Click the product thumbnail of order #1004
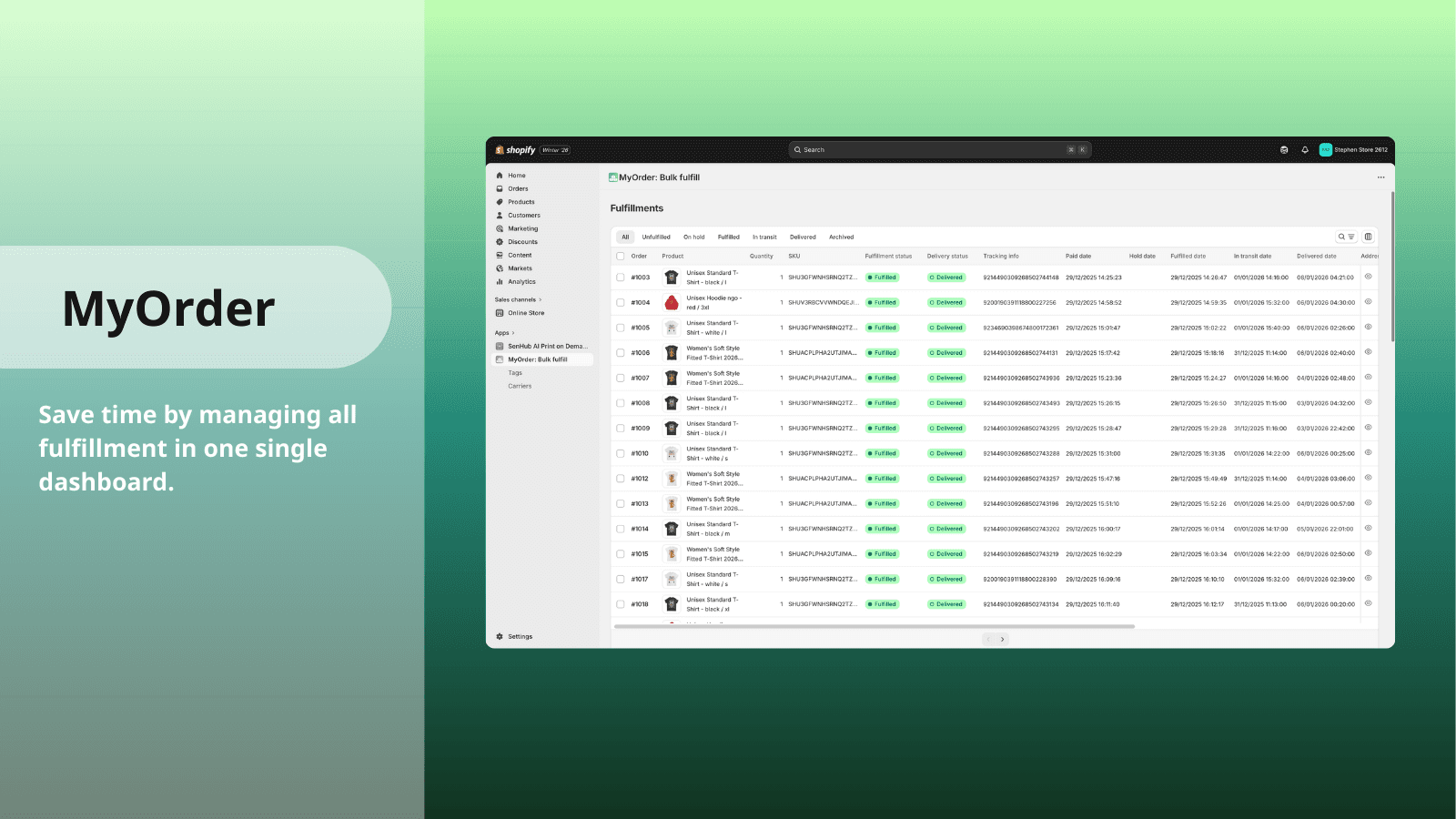1456x819 pixels. [672, 303]
